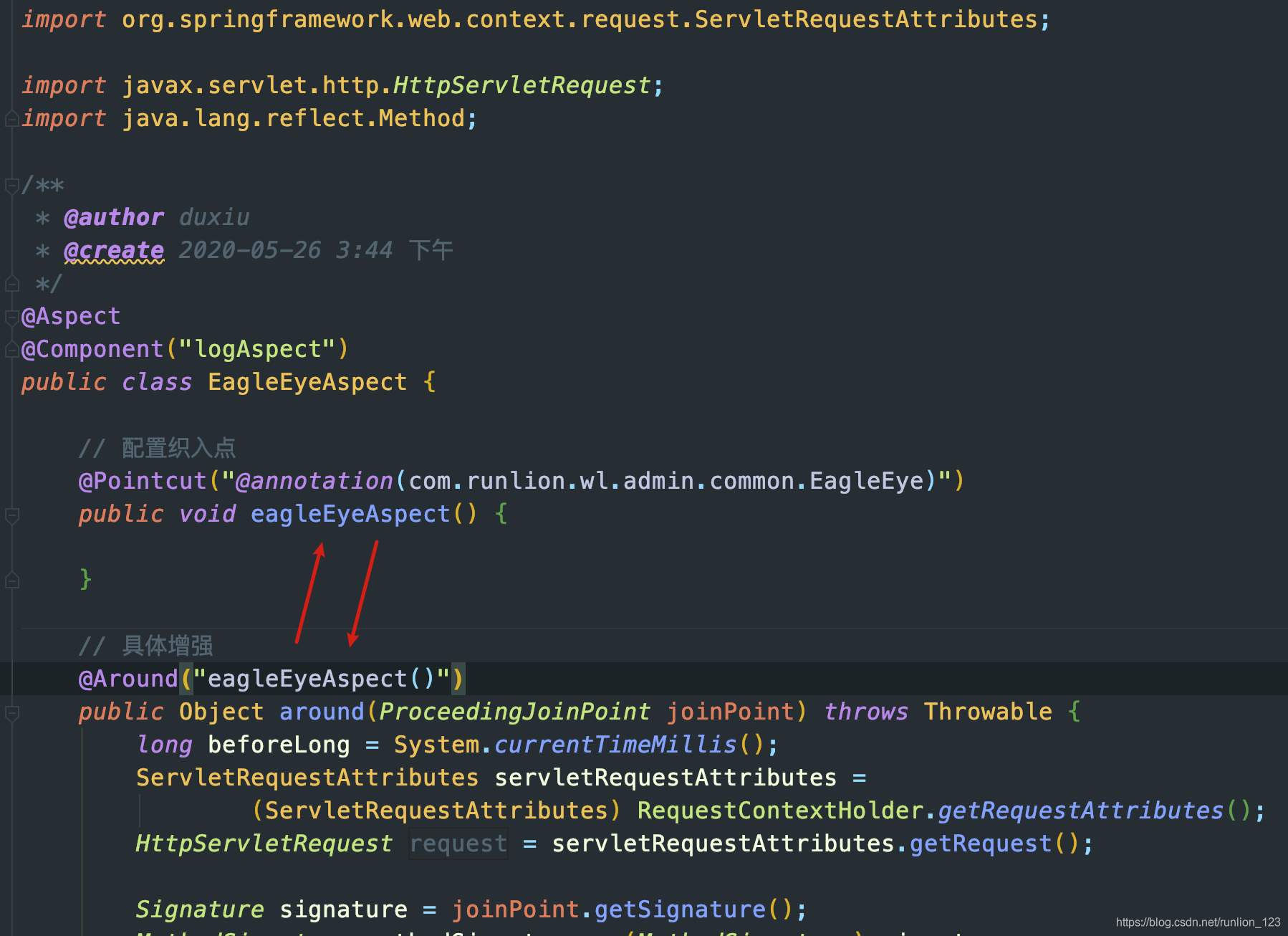The height and width of the screenshot is (936, 1288).
Task: Click the @author tag in the Javadoc
Action: [114, 217]
